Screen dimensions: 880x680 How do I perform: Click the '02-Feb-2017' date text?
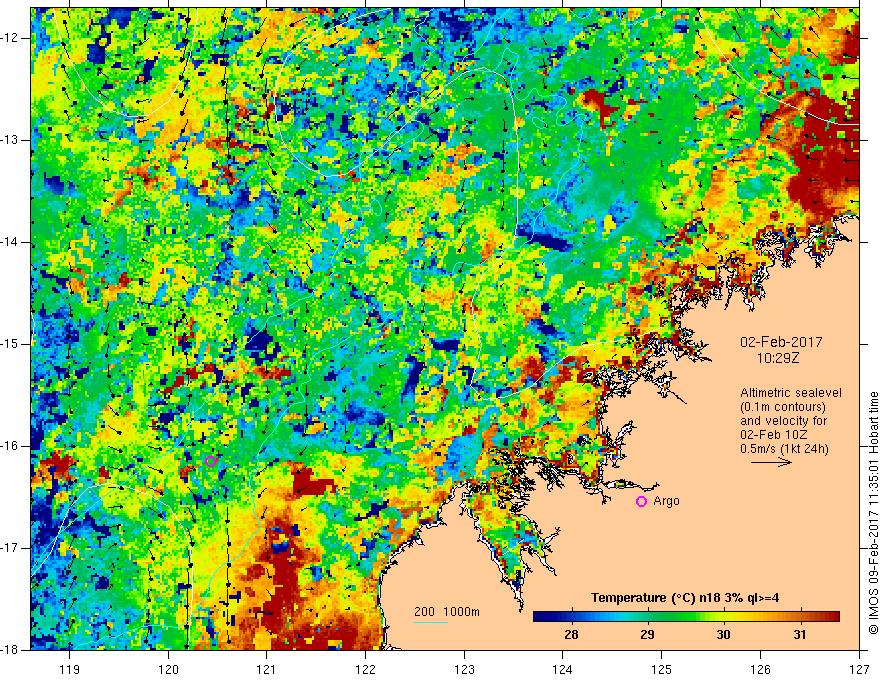[781, 342]
